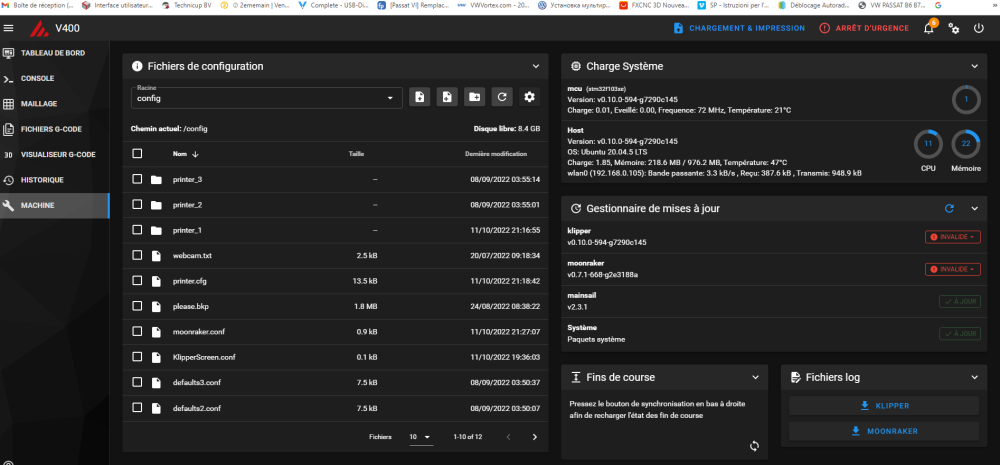Open the Google bookmark icon
This screenshot has width=1000, height=465.
938,5
